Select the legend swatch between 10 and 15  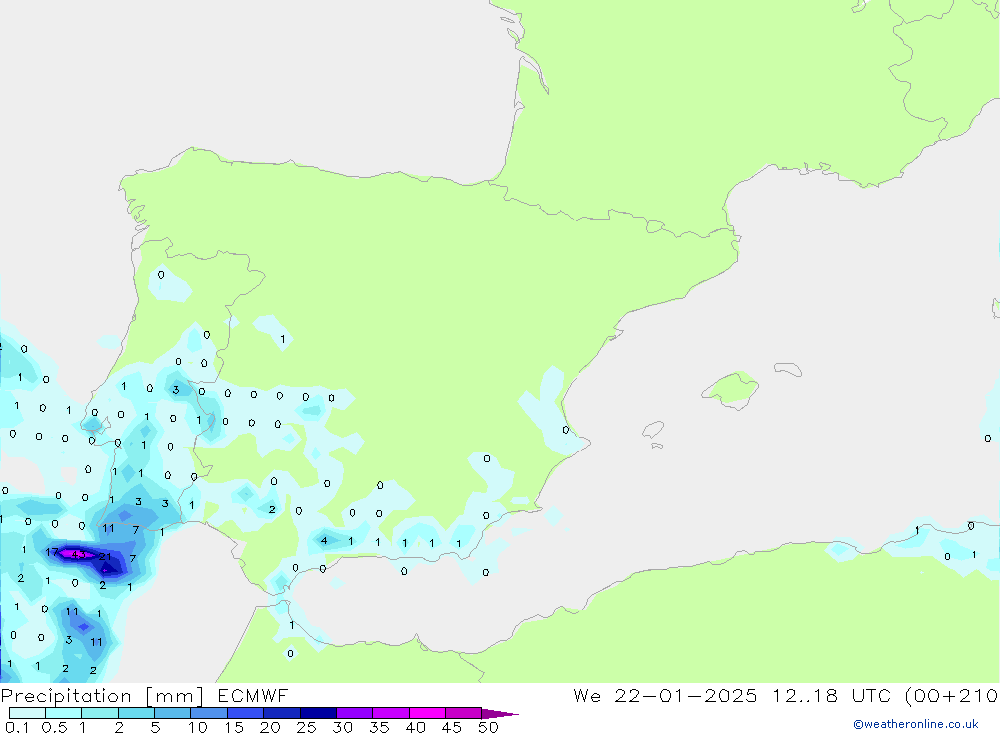click(209, 714)
